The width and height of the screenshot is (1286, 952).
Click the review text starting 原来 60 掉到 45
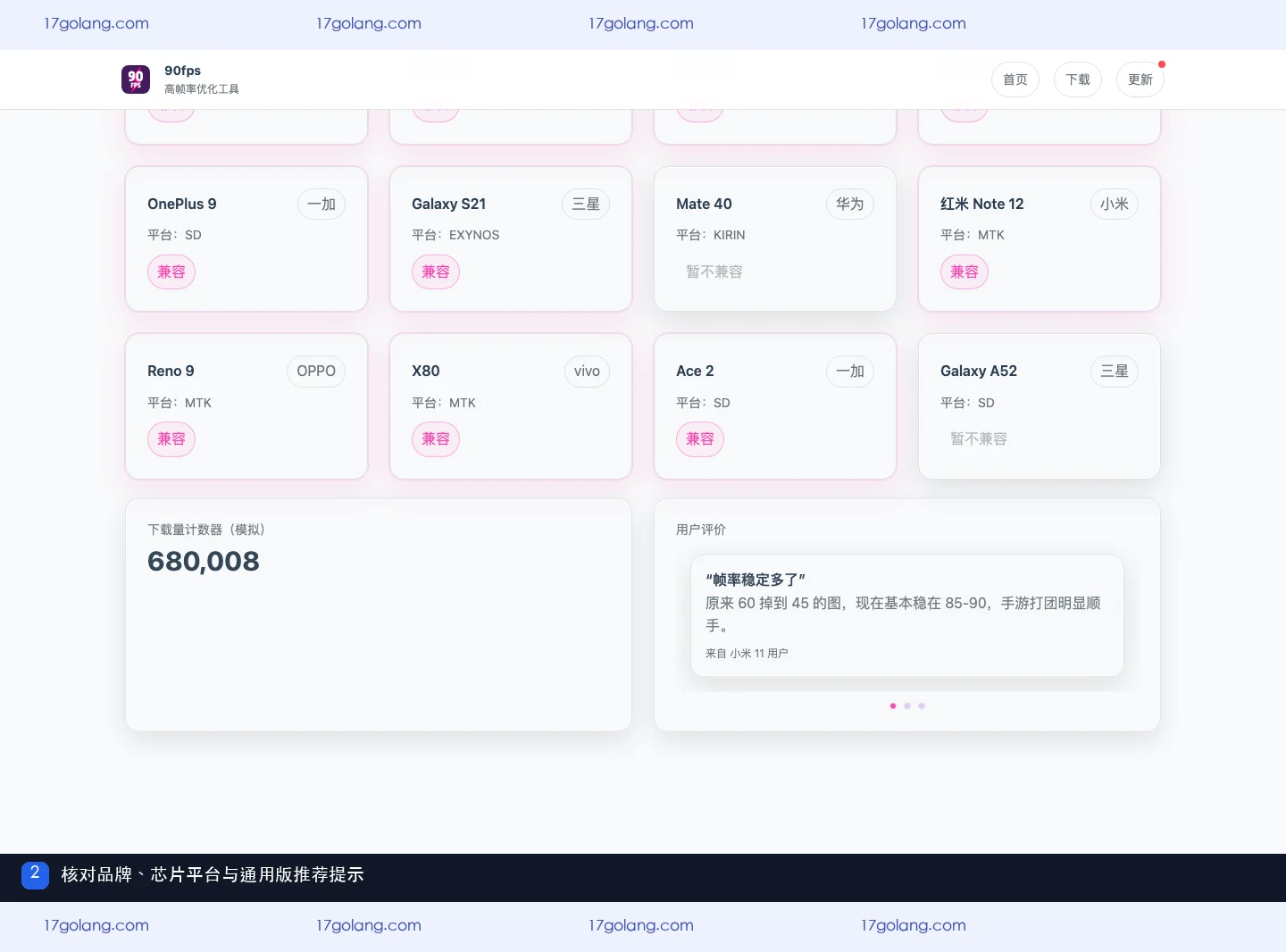click(904, 614)
